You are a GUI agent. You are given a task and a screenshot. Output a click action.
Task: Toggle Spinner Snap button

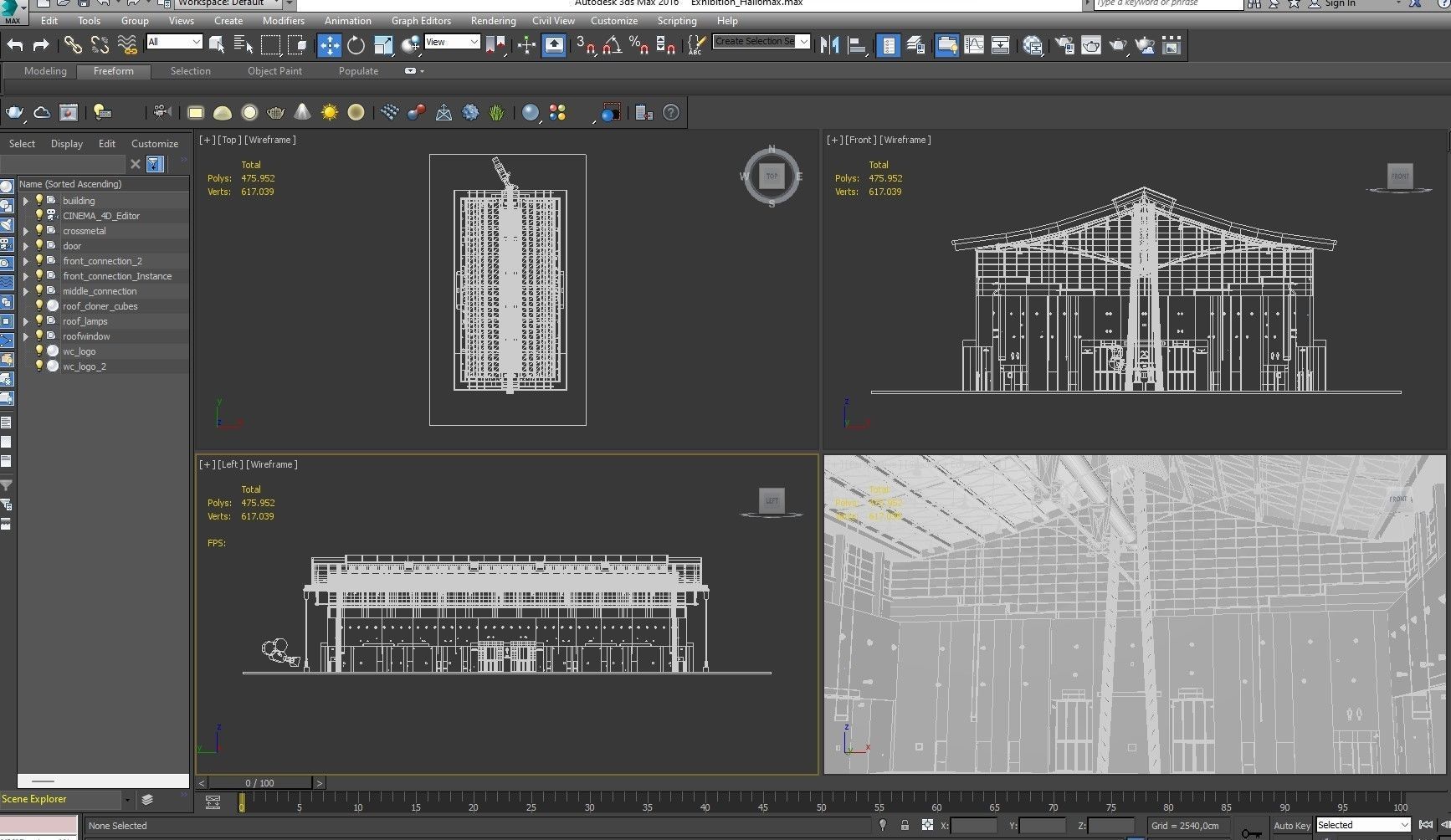tap(666, 45)
